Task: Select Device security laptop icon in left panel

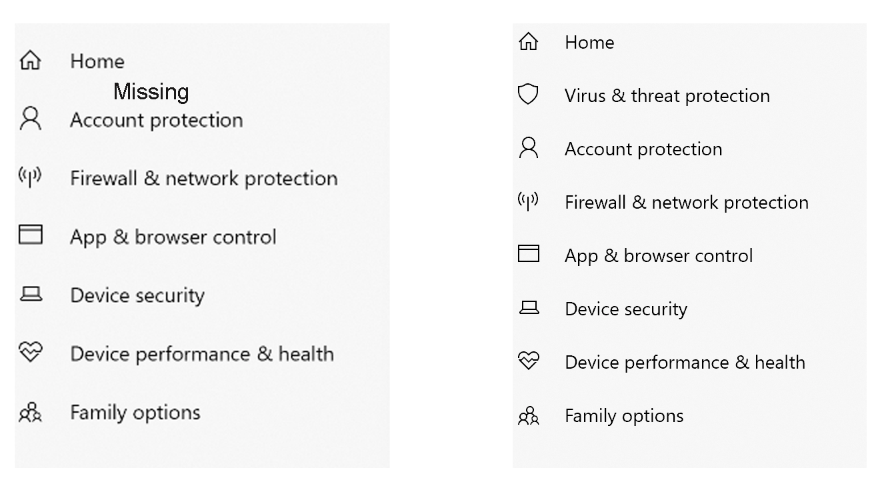Action: pyautogui.click(x=31, y=295)
